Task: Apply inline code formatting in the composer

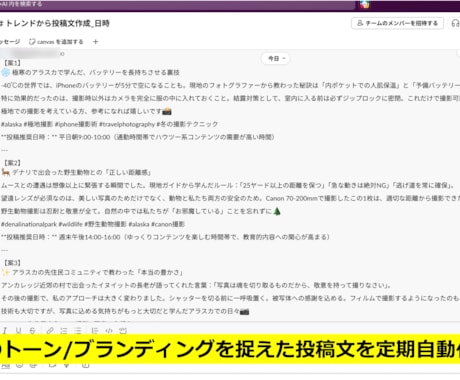Action: (x=109, y=330)
